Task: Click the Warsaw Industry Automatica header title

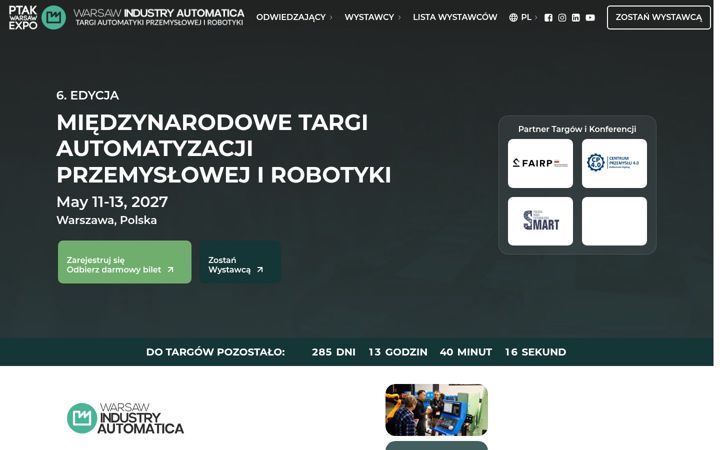Action: tap(159, 17)
